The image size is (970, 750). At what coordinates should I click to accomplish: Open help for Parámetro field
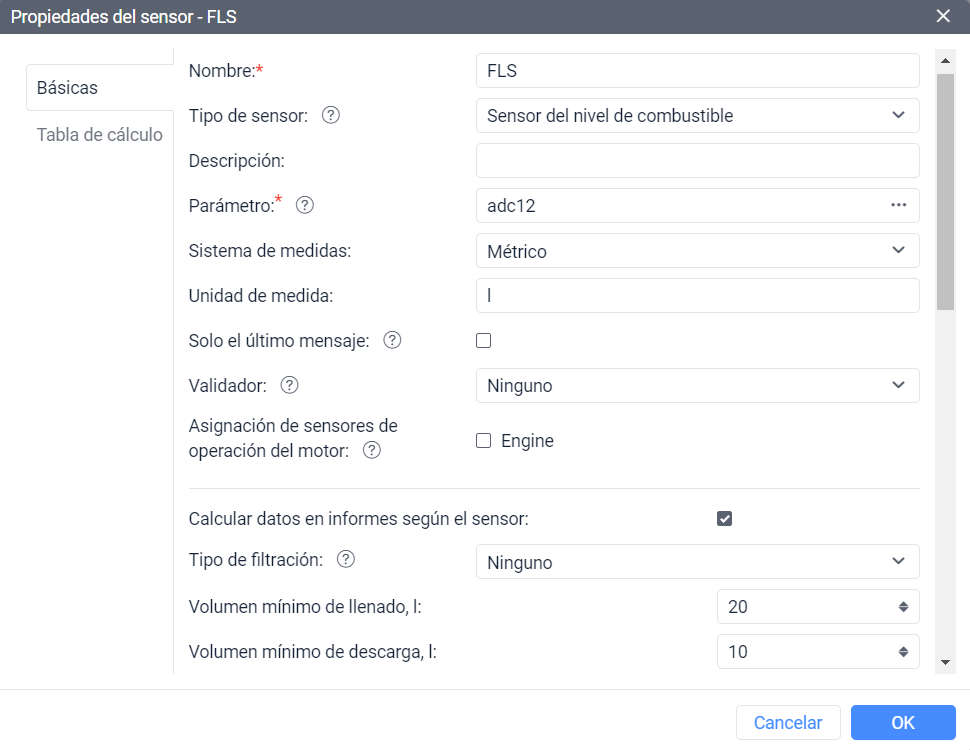(305, 205)
